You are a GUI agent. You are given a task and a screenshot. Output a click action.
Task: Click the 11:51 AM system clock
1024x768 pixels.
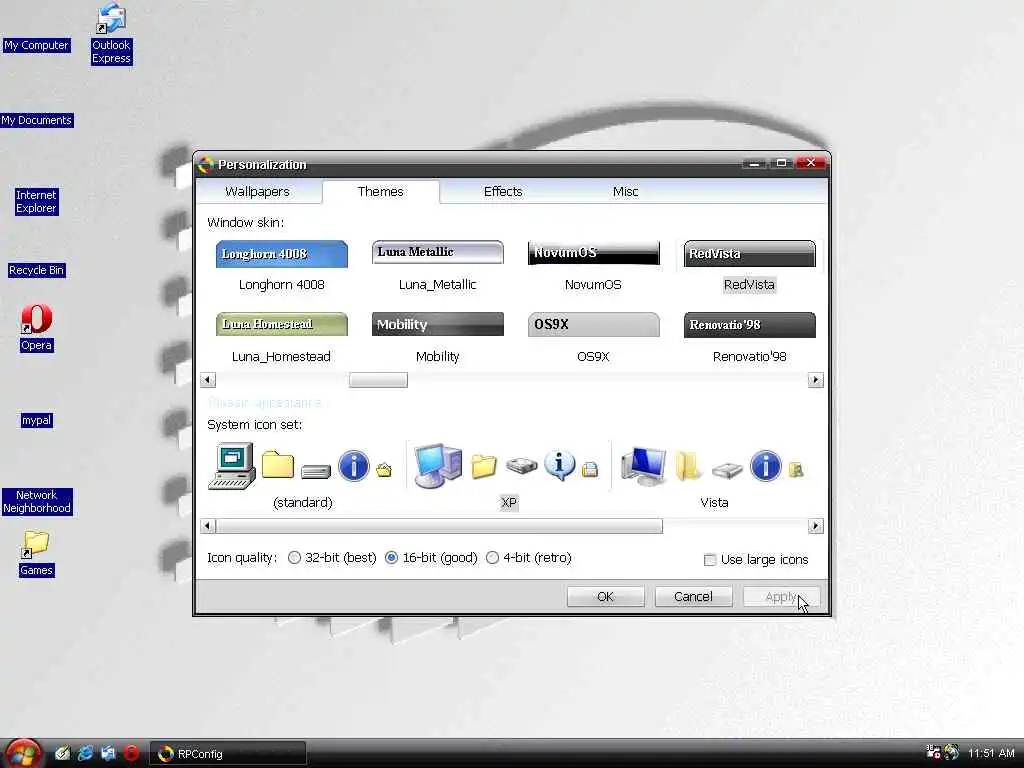pos(991,754)
